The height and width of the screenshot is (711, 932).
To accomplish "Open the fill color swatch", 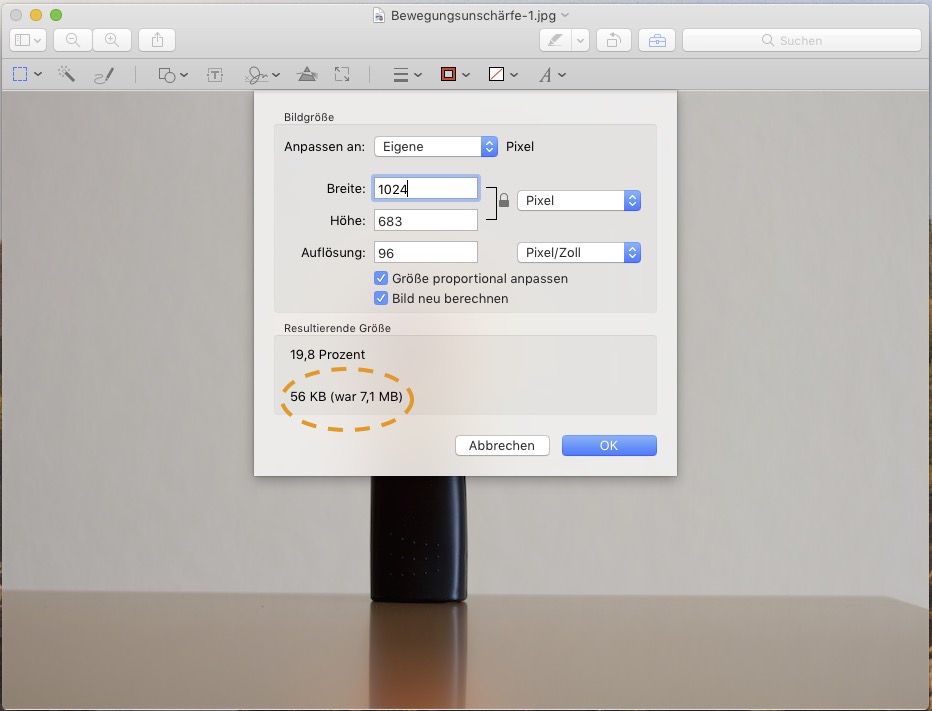I will pos(496,74).
